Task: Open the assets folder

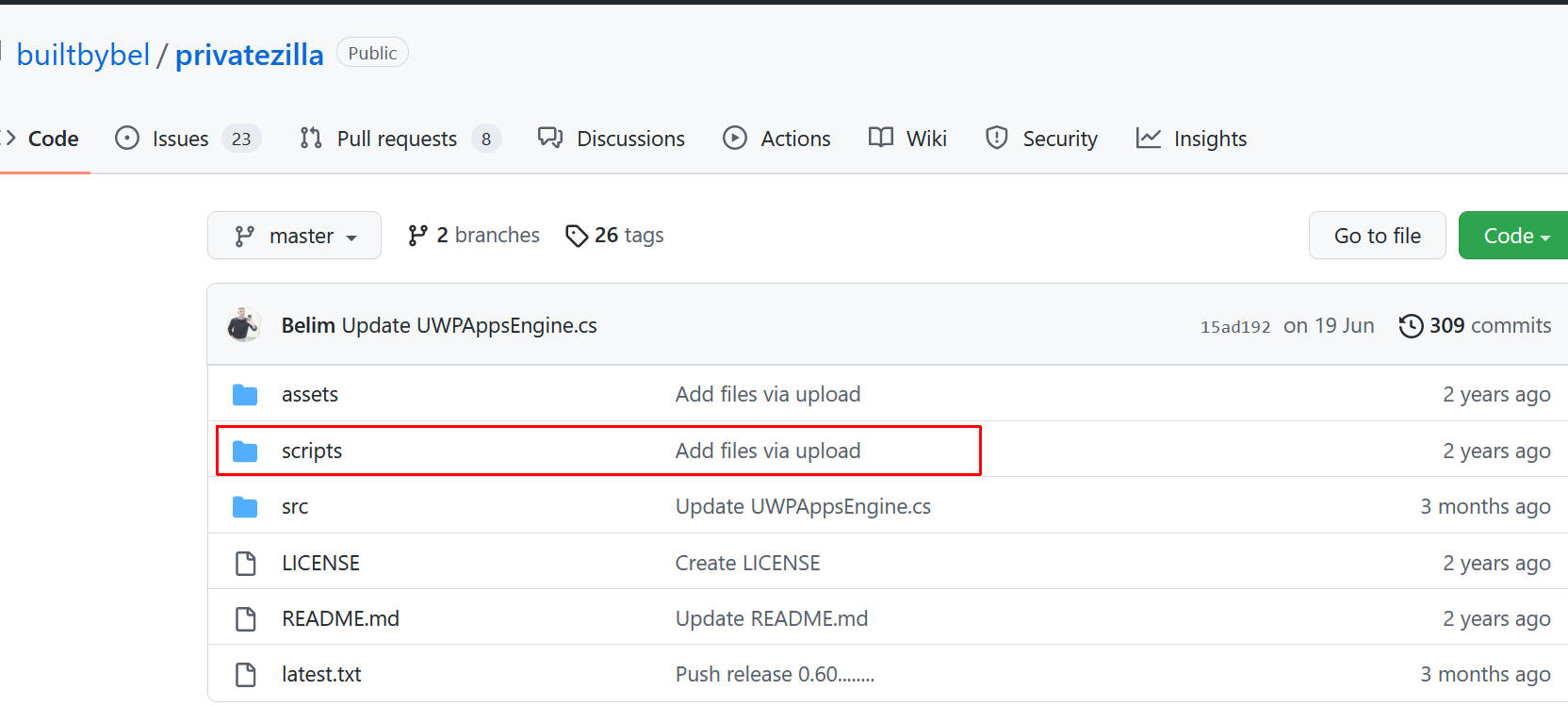Action: (x=310, y=394)
